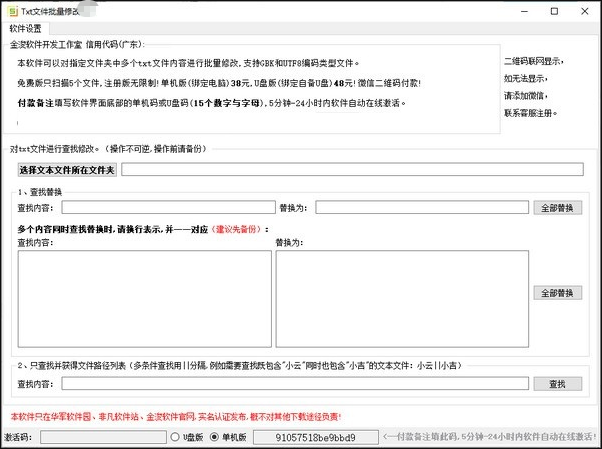Click the 免费版只扫描5个文件 pricing line
Screen dimensions: 602x449
click(x=219, y=83)
